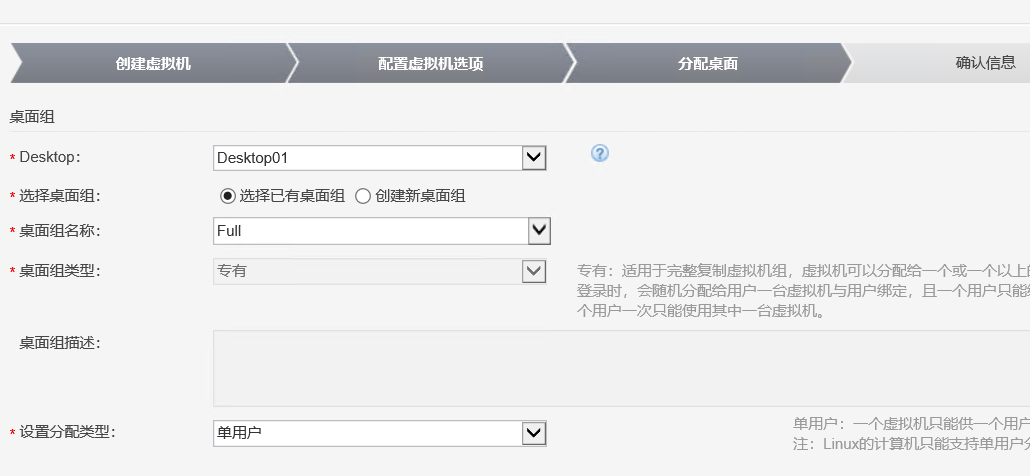Screen dimensions: 1030x476
Task: Click the Full desktop group name field
Action: (x=370, y=231)
